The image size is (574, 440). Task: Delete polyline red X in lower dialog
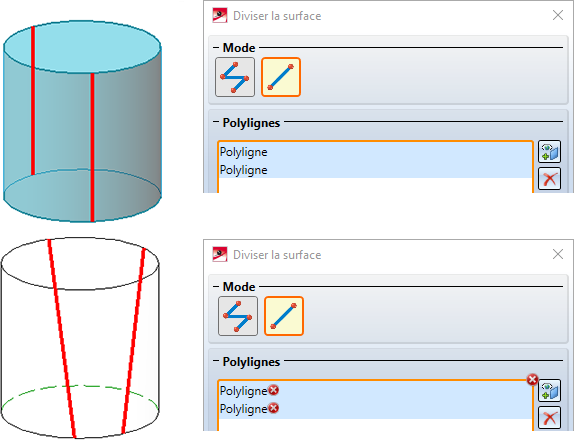549,418
